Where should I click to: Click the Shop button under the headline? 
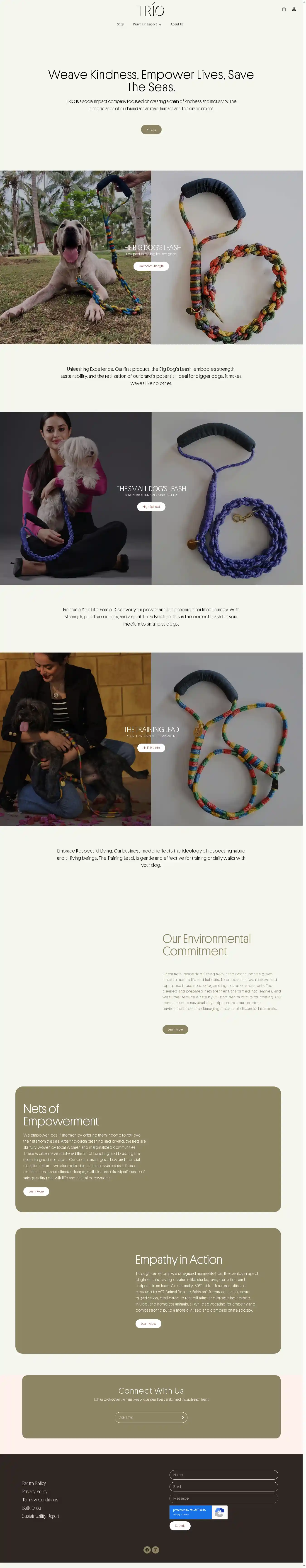(151, 129)
